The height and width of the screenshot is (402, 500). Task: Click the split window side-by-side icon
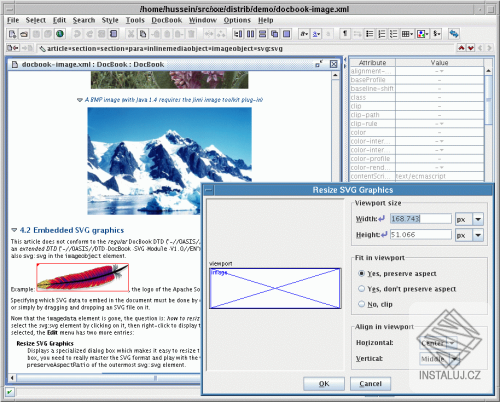click(x=238, y=34)
